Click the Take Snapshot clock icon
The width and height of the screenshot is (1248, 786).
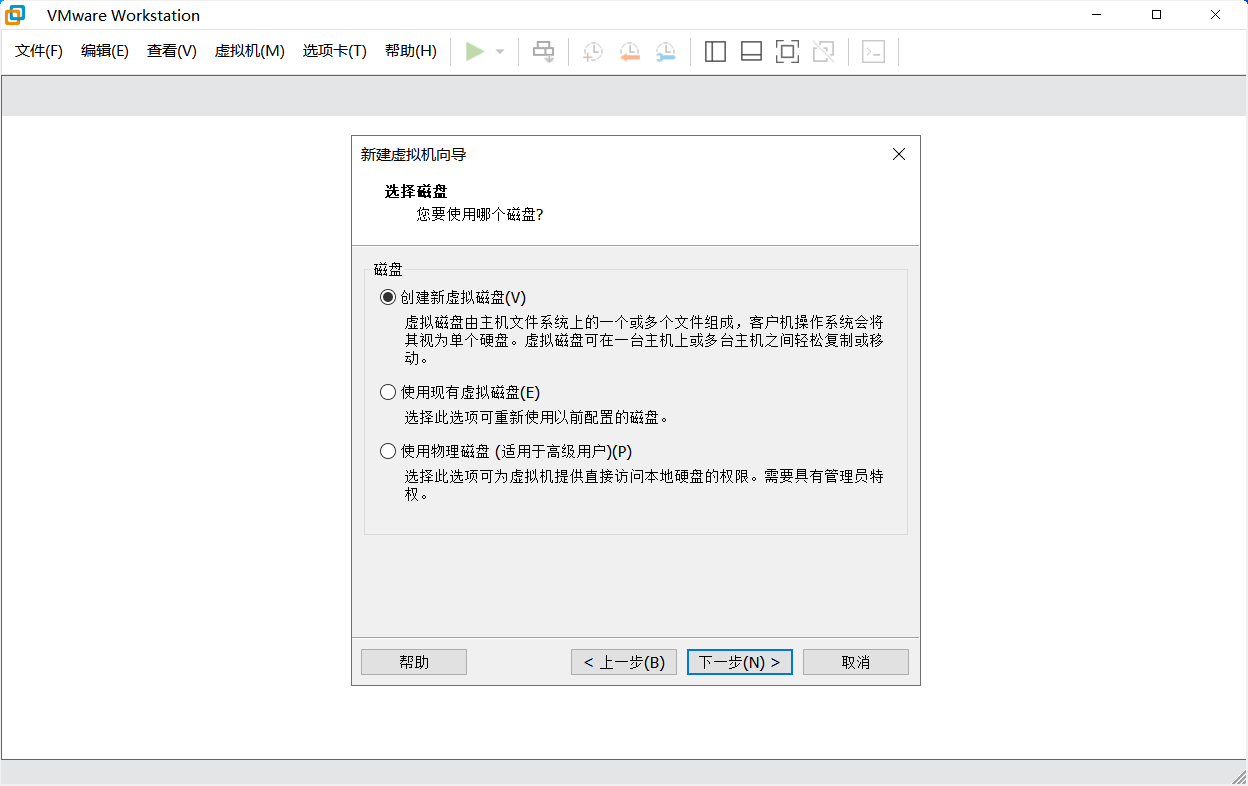tap(593, 52)
